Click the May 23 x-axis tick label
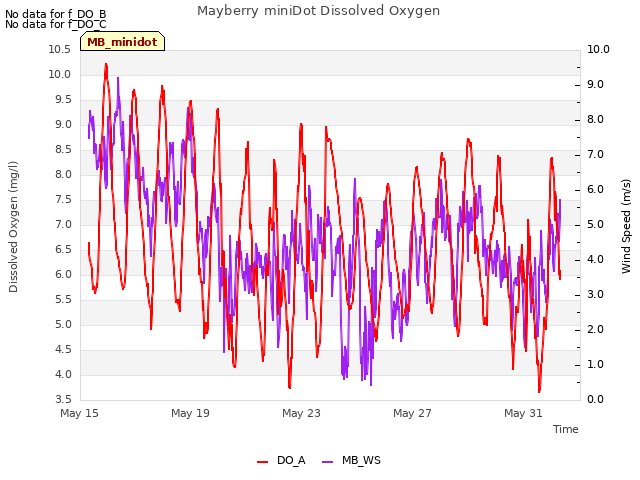The image size is (640, 480). pos(301,413)
